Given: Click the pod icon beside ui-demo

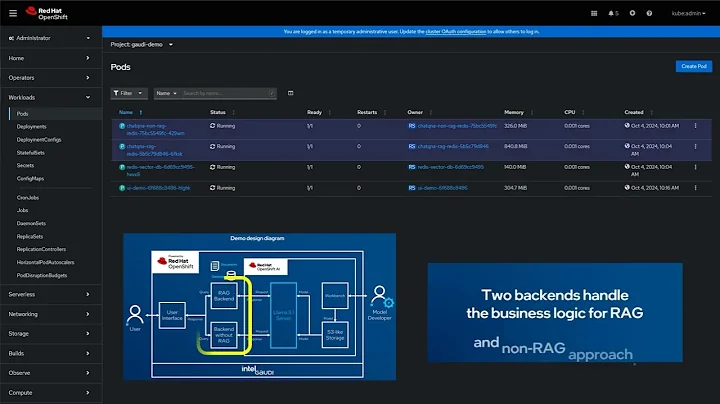Looking at the screenshot, I should coord(122,188).
